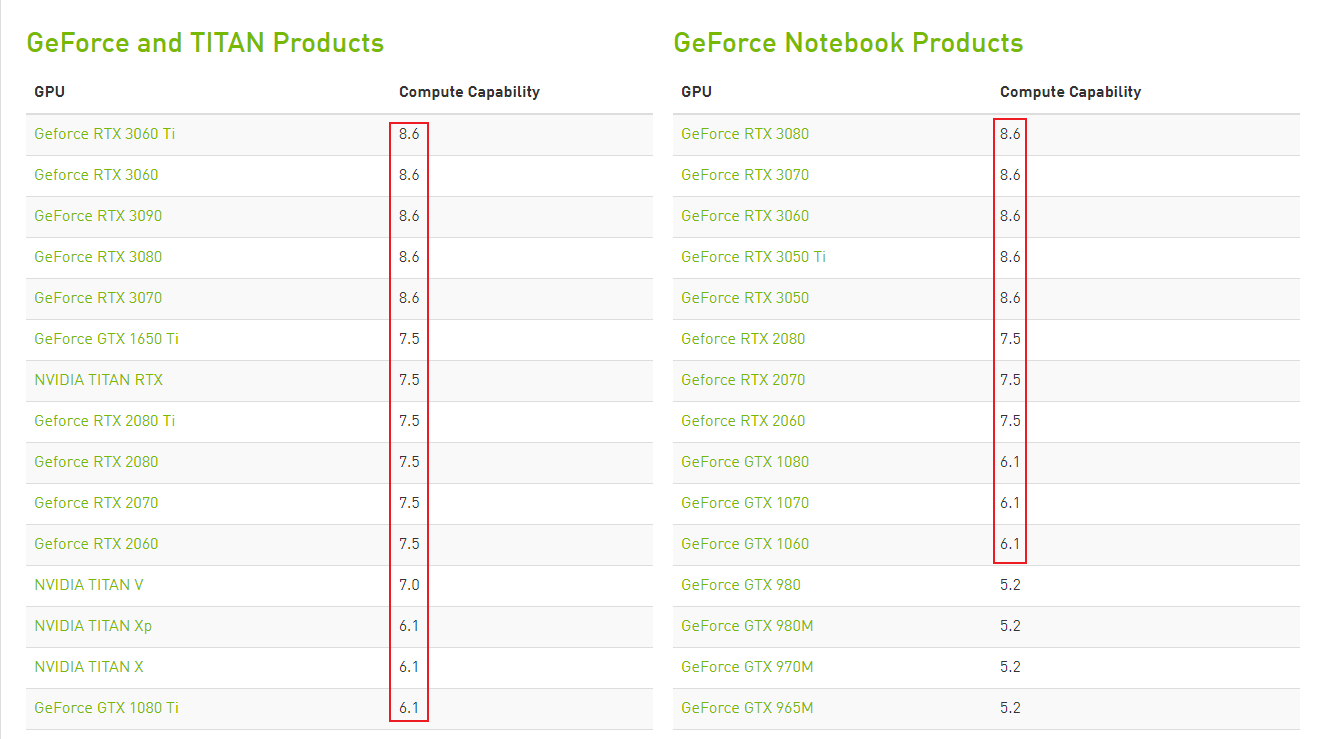The image size is (1317, 739).
Task: Click the 8.6 value for Geforce RTX 3060 Ti
Action: 409,134
